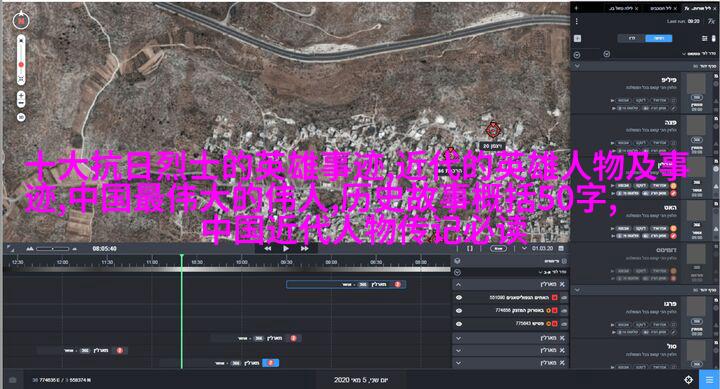Open the sort dropdown in list panel
Image resolution: width=720 pixels, height=389 pixels.
tap(552, 272)
